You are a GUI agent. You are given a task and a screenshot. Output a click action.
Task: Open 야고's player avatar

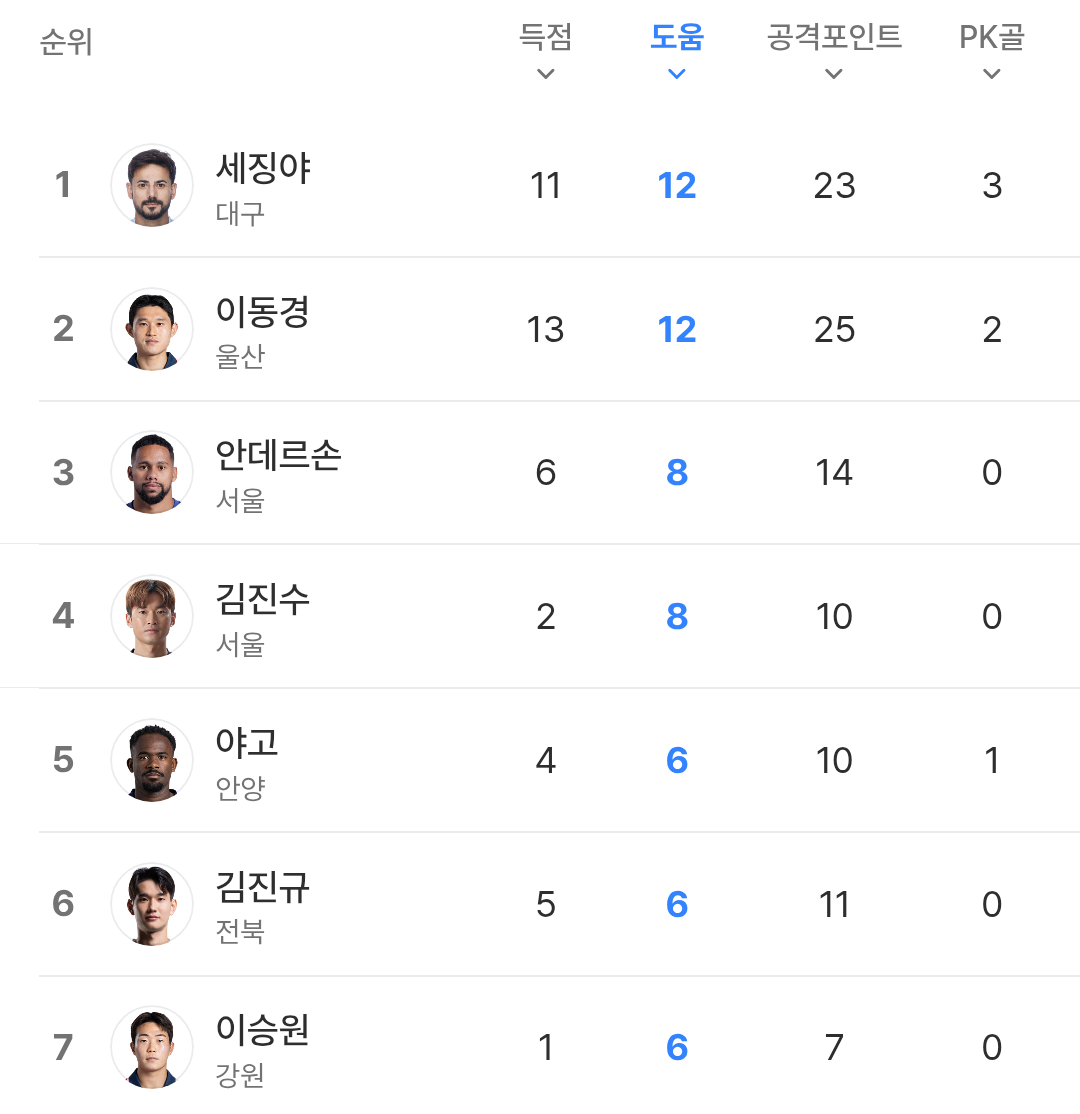(152, 761)
